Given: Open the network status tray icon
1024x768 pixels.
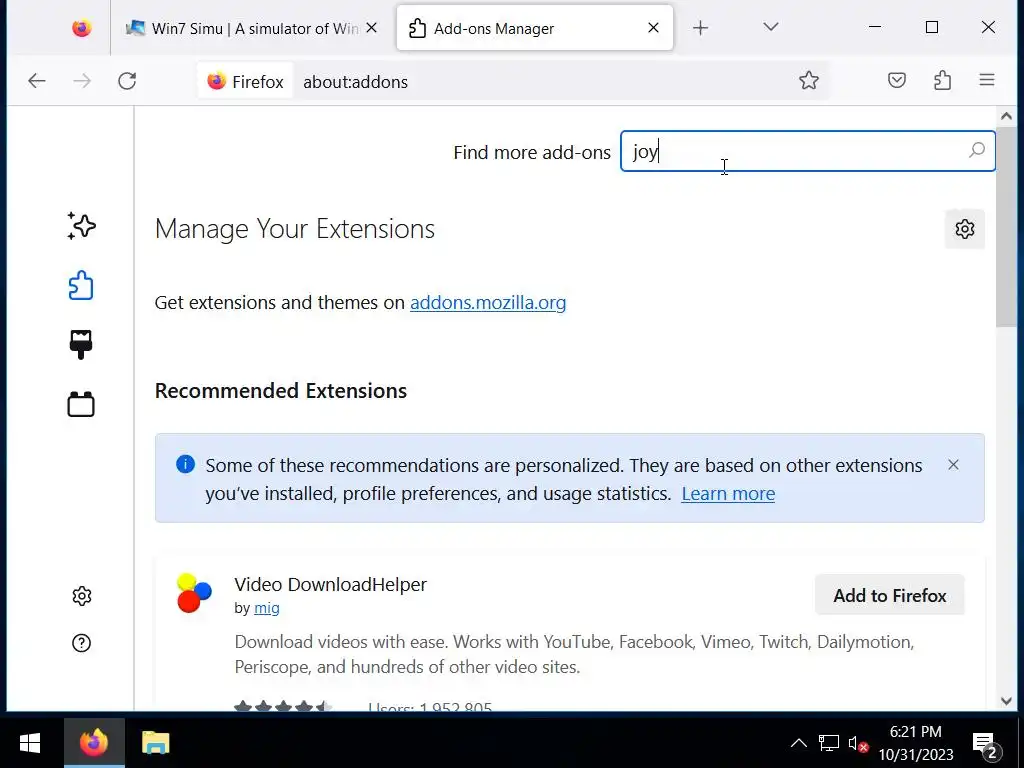Looking at the screenshot, I should pyautogui.click(x=829, y=743).
